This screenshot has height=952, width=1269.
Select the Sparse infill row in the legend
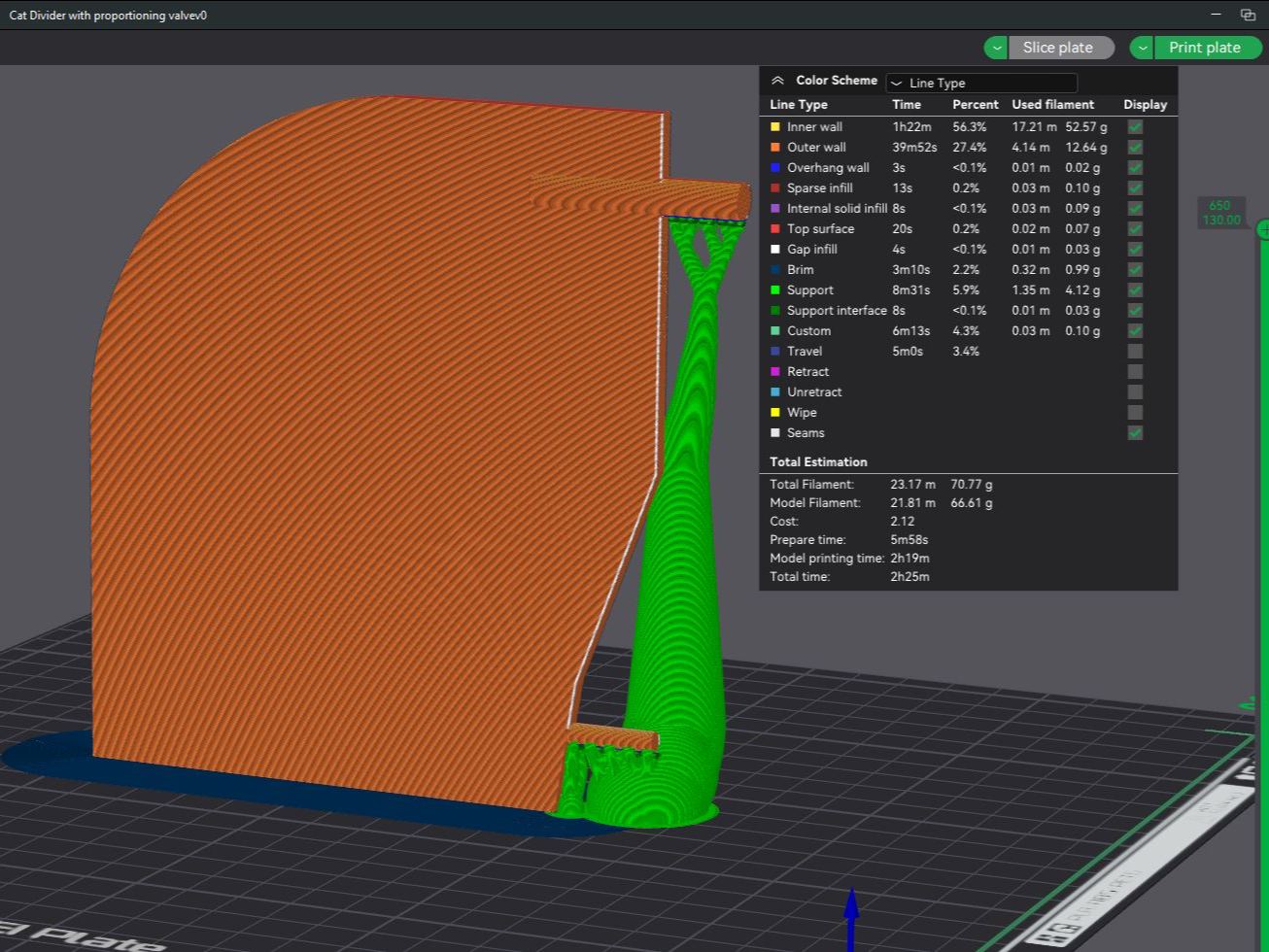[x=968, y=188]
